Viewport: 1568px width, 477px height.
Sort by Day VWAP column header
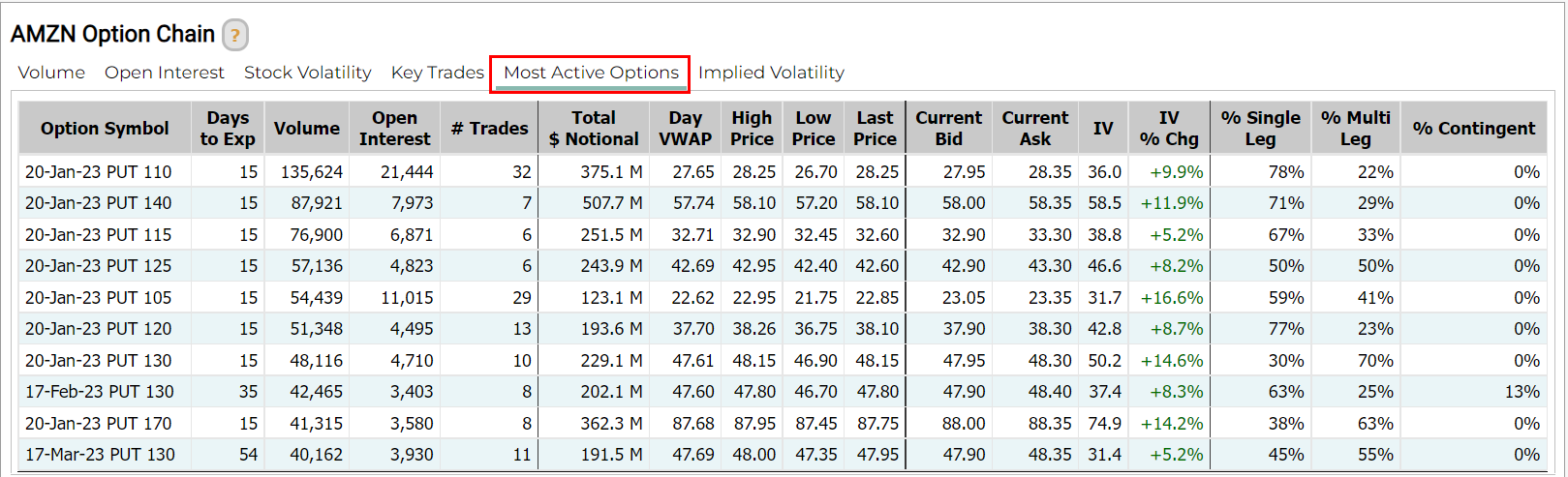(685, 128)
